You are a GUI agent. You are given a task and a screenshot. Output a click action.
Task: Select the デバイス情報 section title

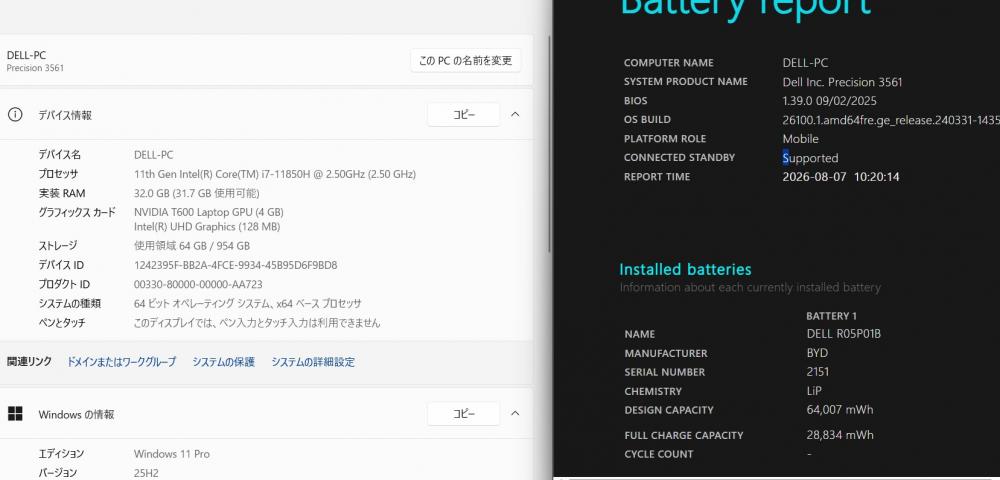click(x=65, y=115)
